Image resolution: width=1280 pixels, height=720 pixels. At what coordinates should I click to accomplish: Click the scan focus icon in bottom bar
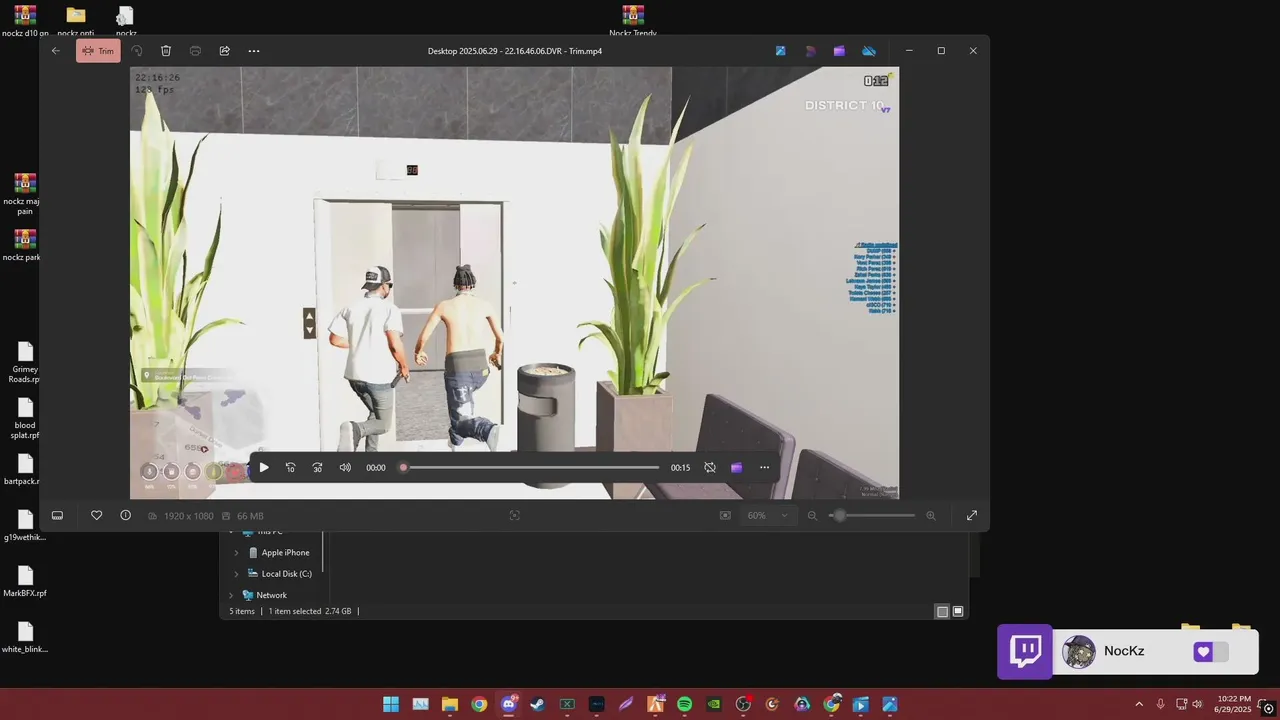(x=515, y=515)
